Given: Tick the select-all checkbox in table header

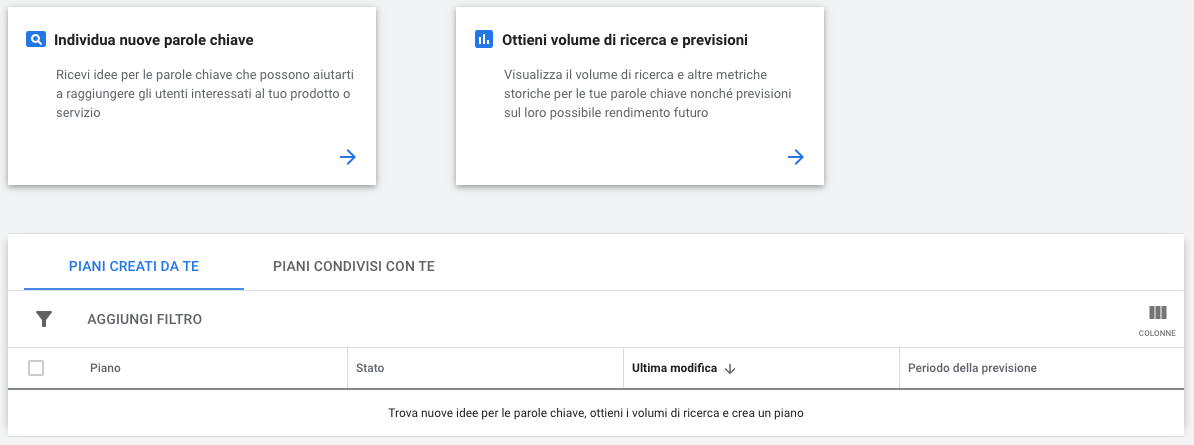Looking at the screenshot, I should 36,368.
